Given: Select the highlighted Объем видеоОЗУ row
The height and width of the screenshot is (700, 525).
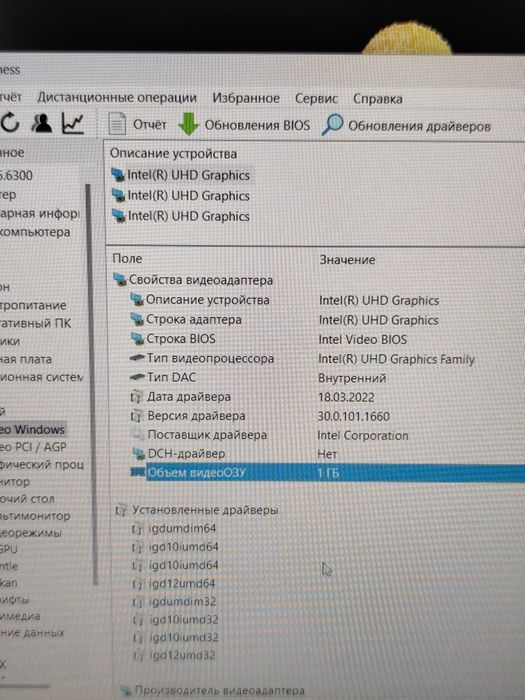Looking at the screenshot, I should click(x=327, y=472).
